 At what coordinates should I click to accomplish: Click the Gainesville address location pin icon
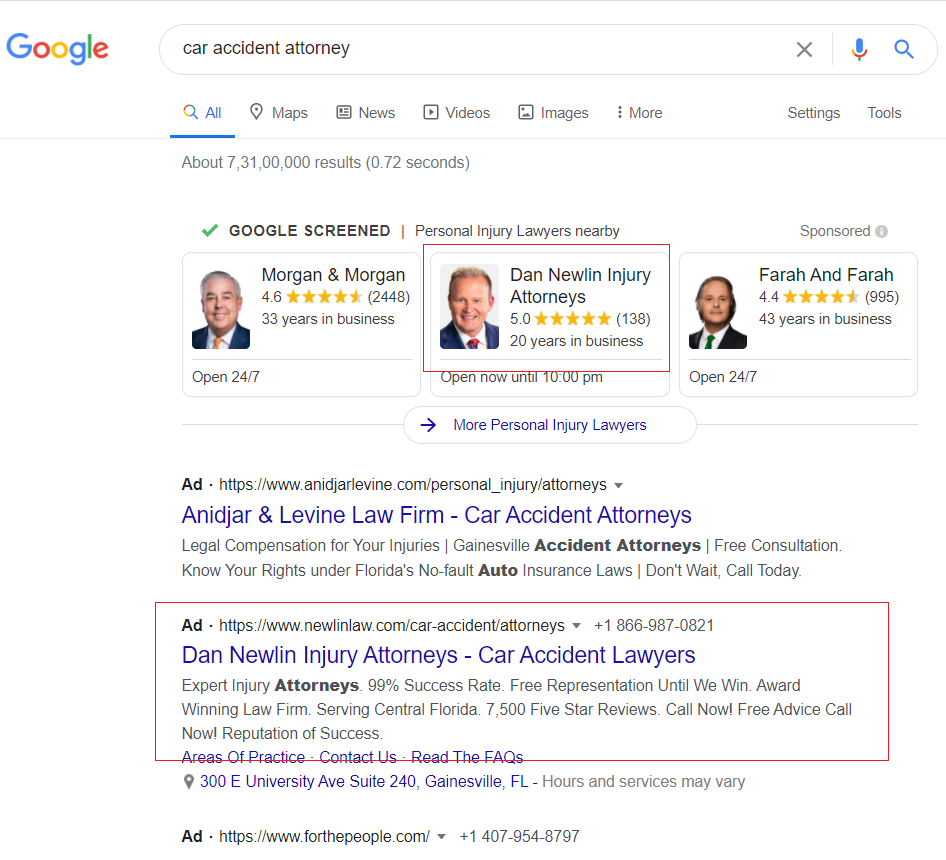[x=188, y=782]
